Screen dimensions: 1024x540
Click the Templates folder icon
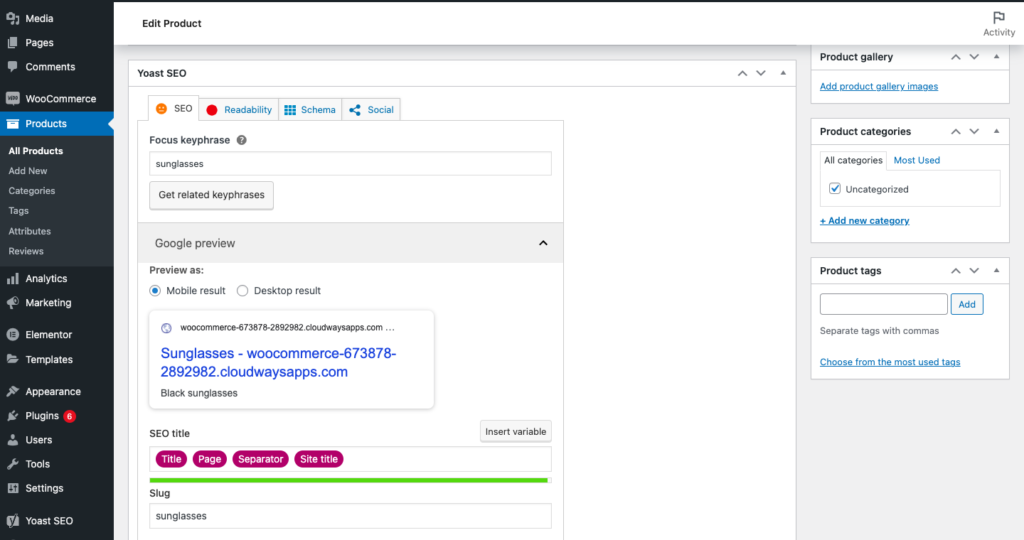tap(12, 359)
